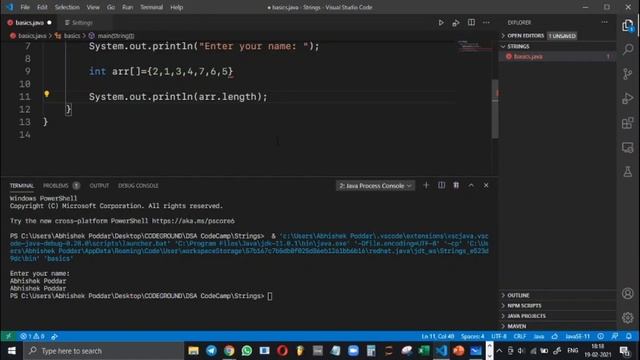Expand the Java Projects section

557,316
